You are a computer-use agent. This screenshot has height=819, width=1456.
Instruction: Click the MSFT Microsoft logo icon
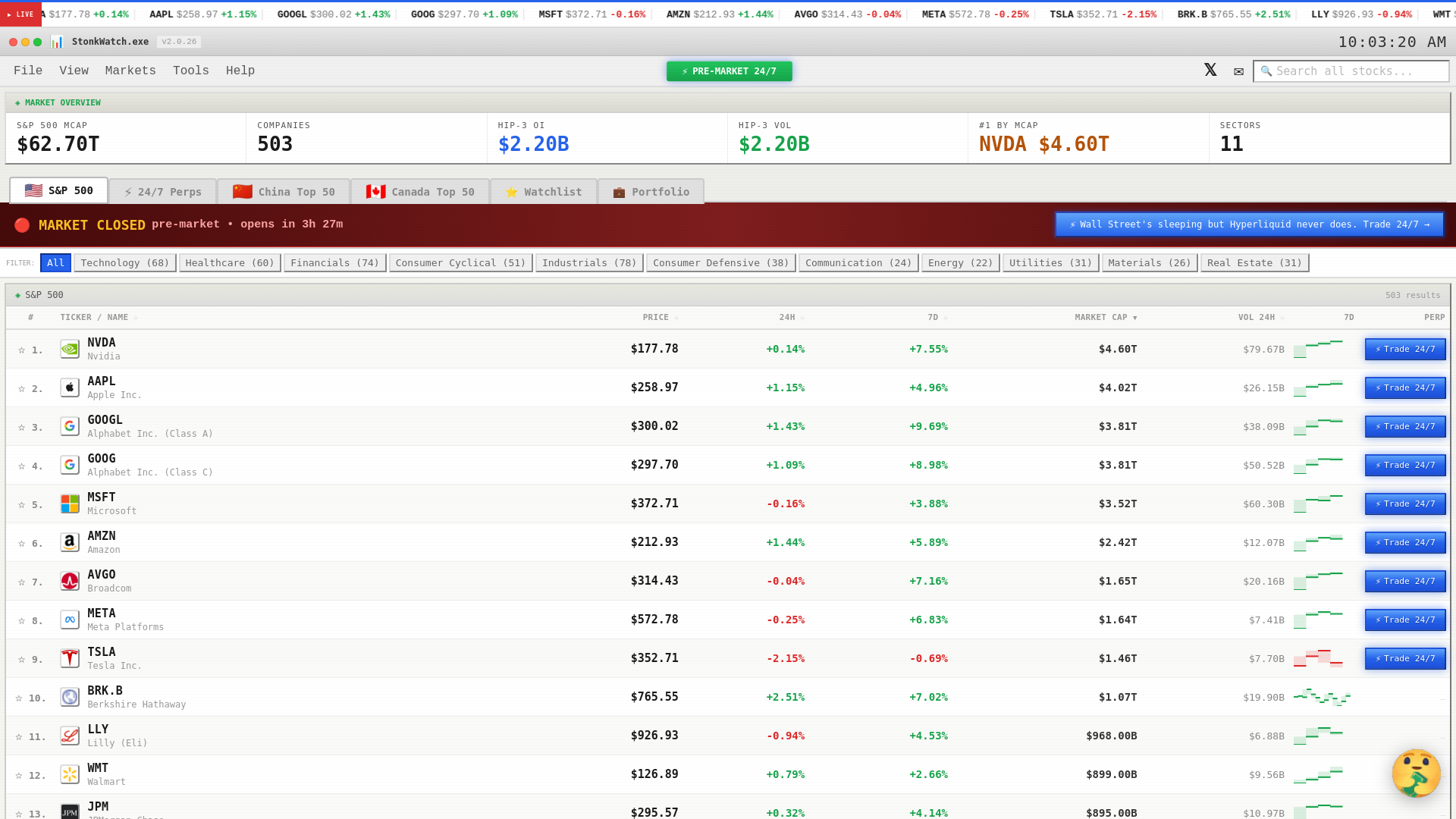[x=70, y=504]
